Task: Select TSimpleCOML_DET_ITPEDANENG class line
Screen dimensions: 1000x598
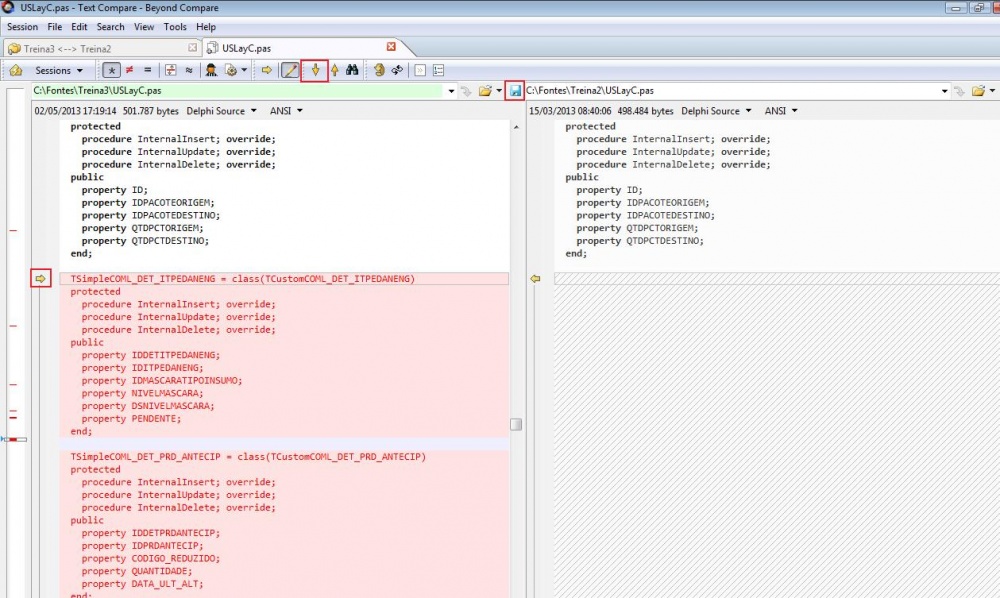Action: (x=284, y=279)
